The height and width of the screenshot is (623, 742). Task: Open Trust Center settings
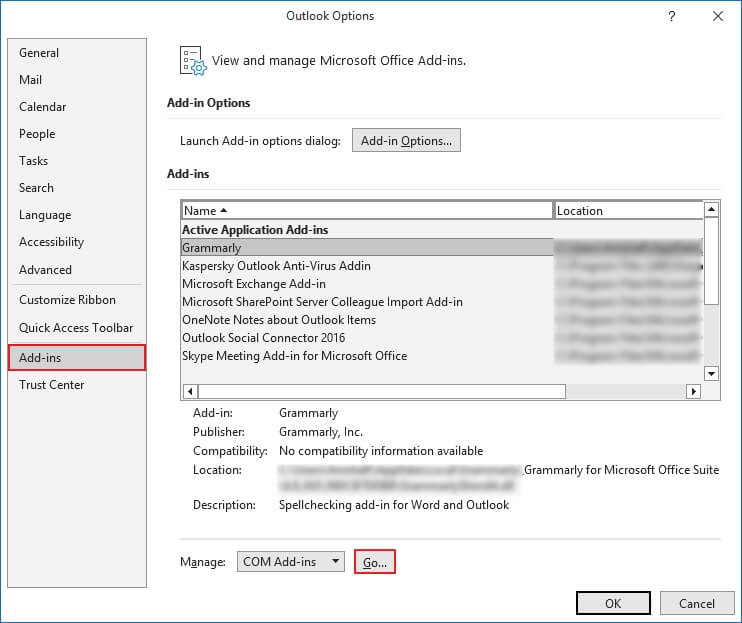click(x=77, y=385)
